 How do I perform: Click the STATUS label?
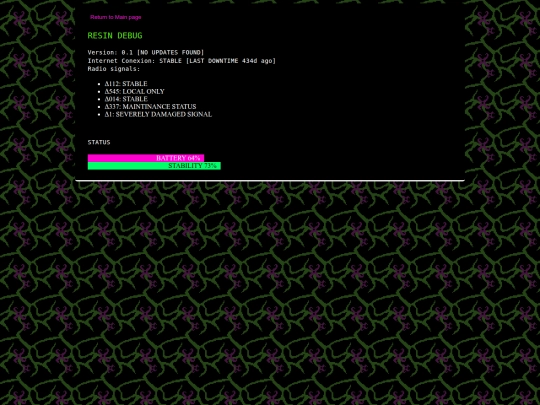pos(99,142)
